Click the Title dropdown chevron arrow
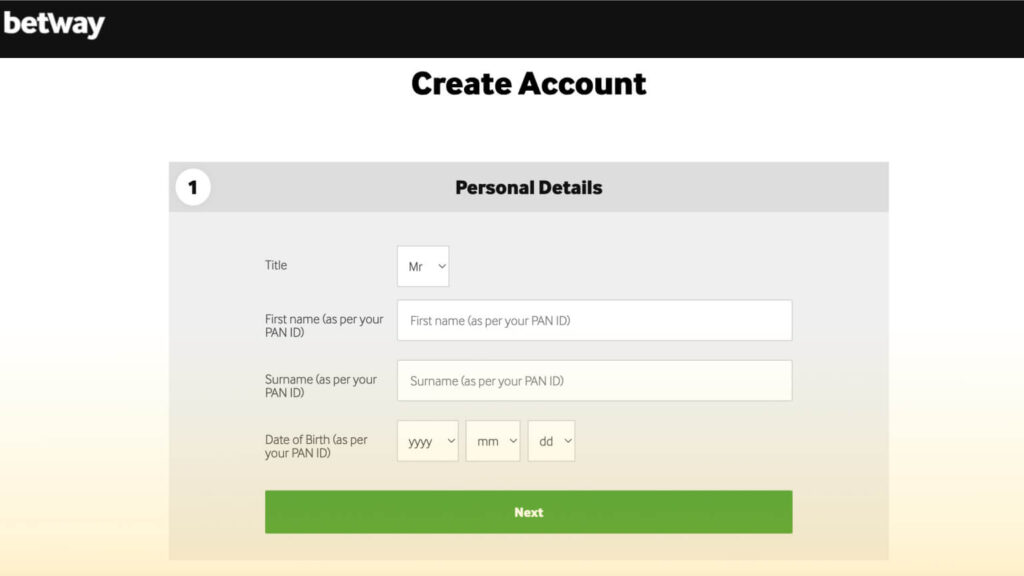1024x576 pixels. [x=441, y=266]
